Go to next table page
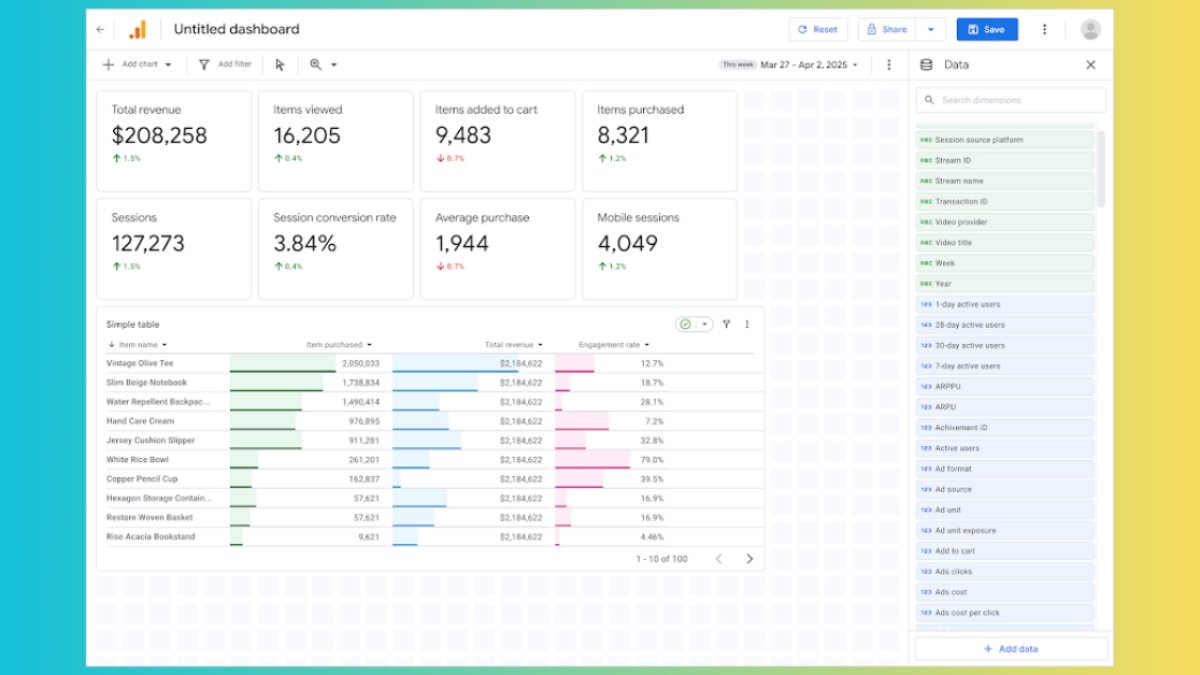The image size is (1200, 675). (750, 559)
